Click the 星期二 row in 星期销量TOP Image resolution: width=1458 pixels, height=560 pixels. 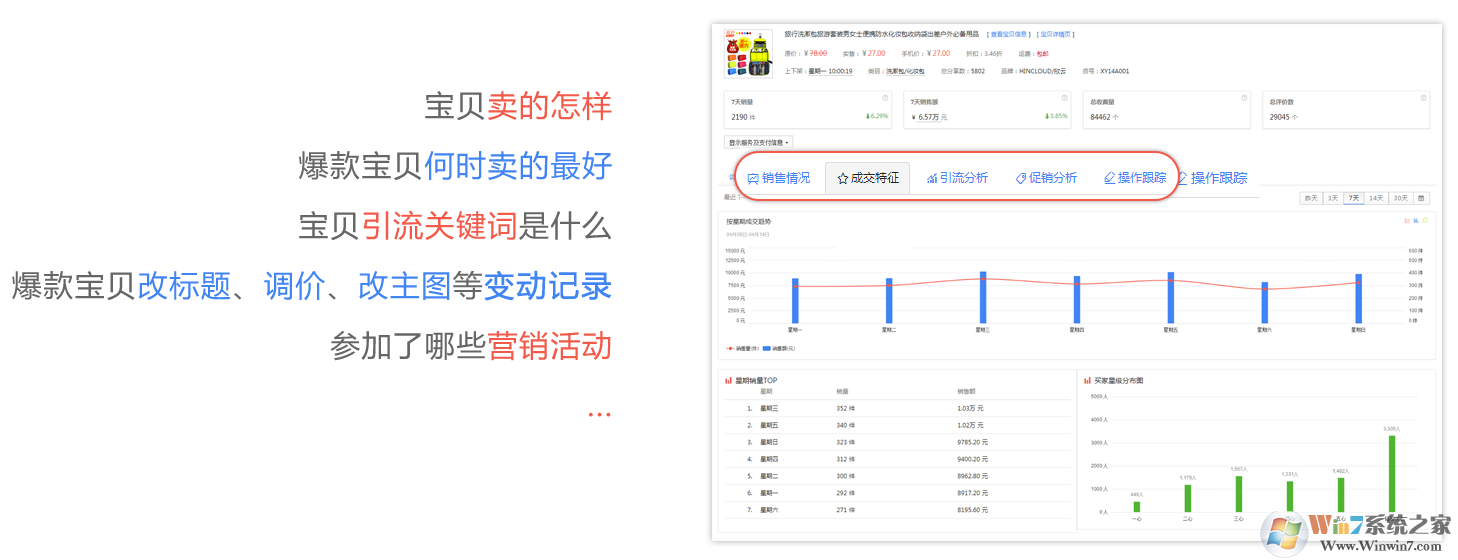pyautogui.click(x=897, y=476)
